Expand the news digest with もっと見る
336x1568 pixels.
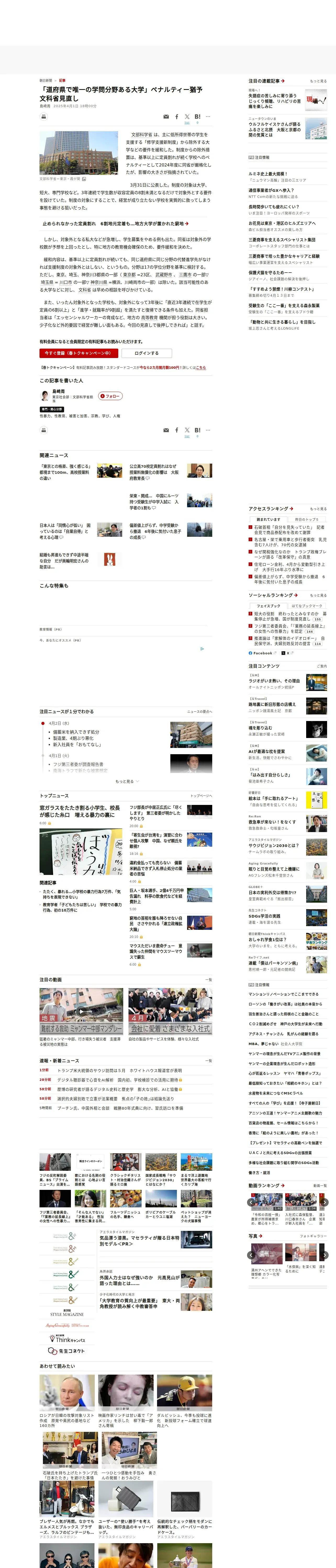pos(127,782)
